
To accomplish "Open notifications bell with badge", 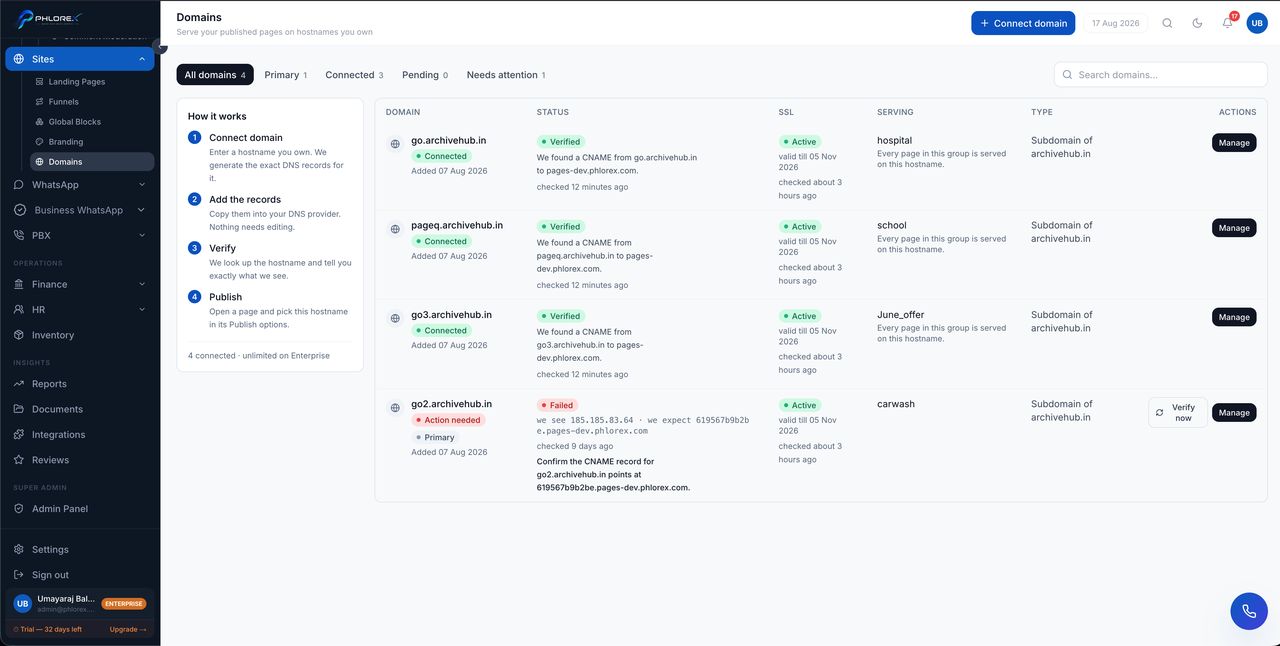I will (1228, 23).
